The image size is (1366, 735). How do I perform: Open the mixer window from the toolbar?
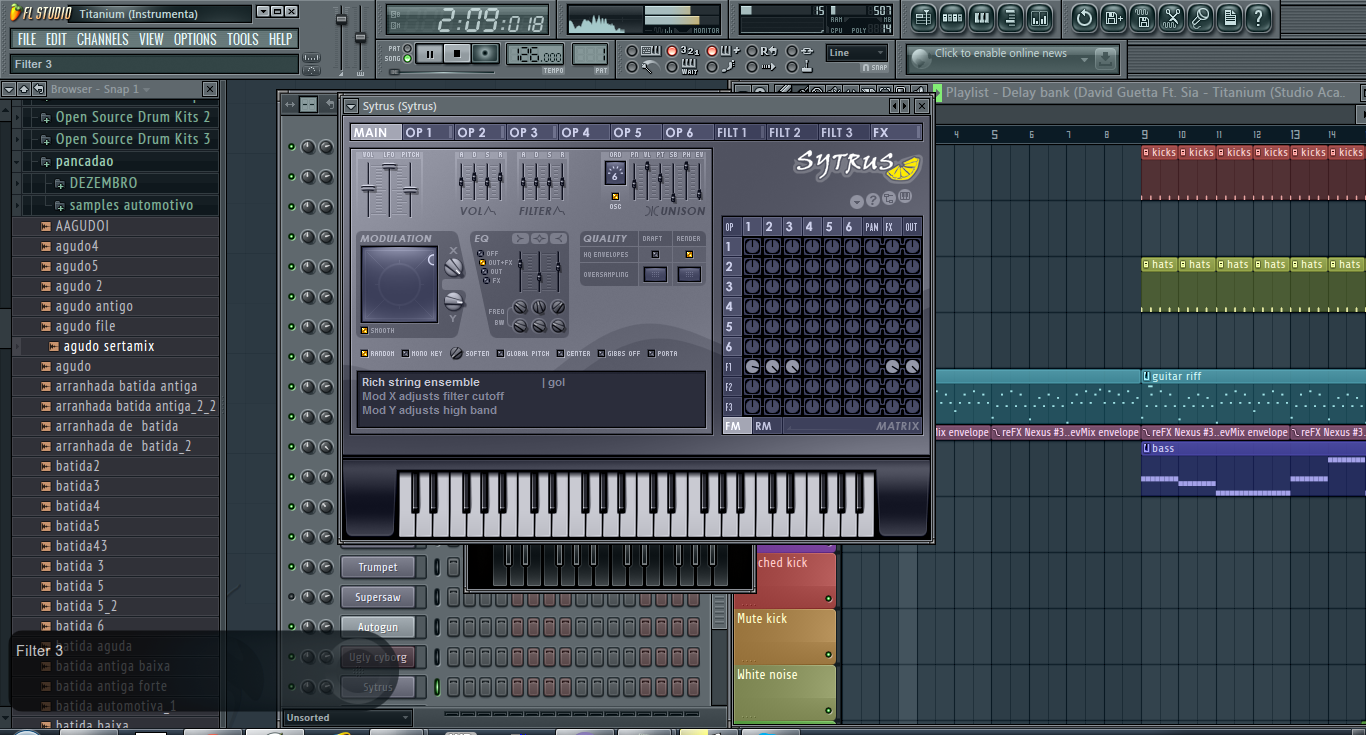point(1040,17)
